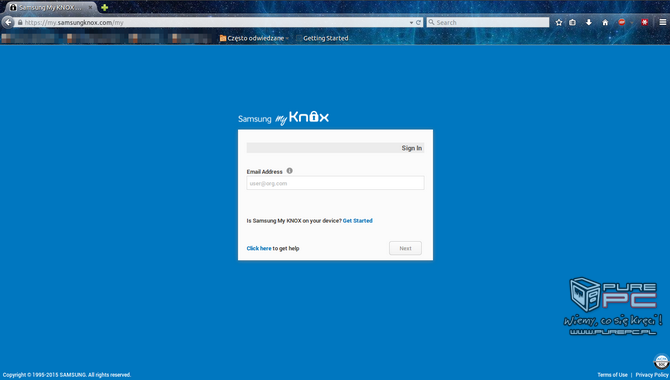Viewport: 670px width, 380px height.
Task: Go back using the browser back arrow
Action: click(x=8, y=22)
